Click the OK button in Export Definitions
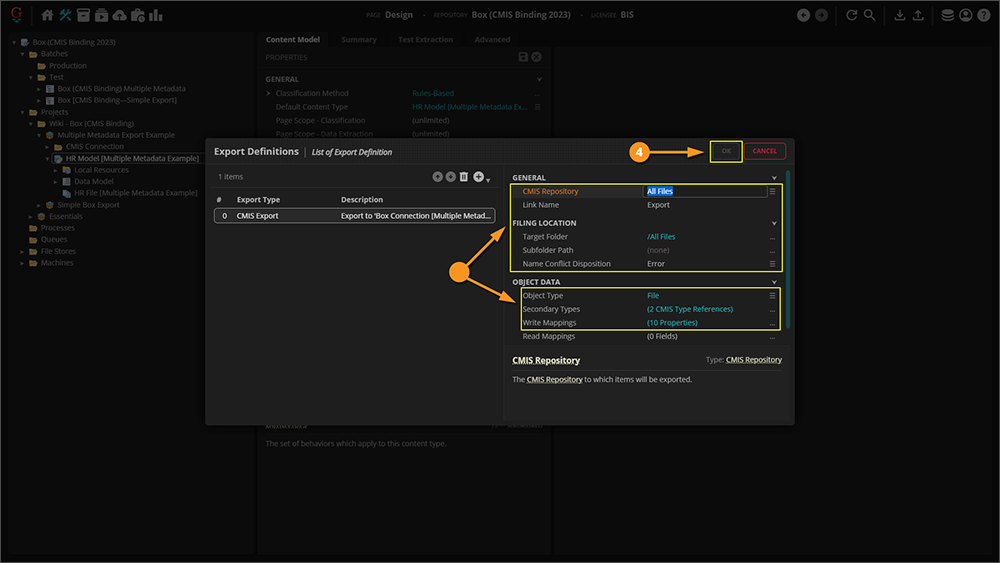This screenshot has width=1000, height=563. pos(726,151)
